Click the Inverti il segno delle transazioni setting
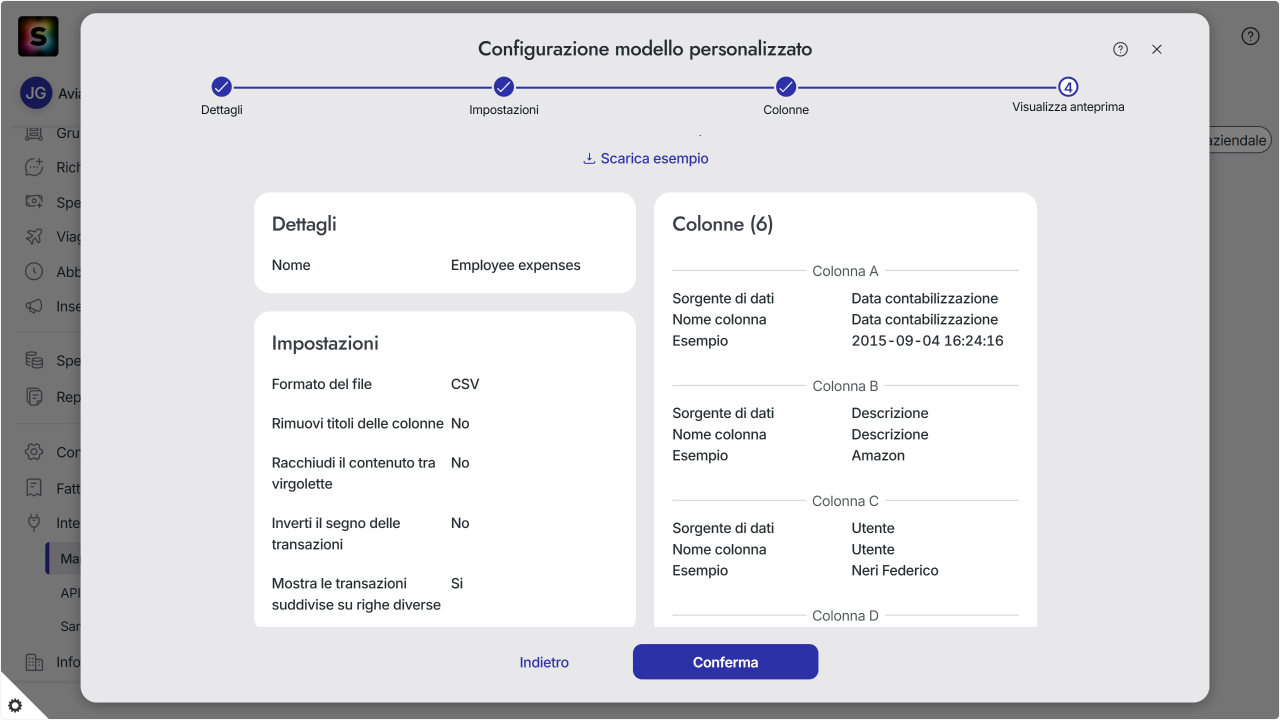This screenshot has width=1280, height=720. click(336, 534)
